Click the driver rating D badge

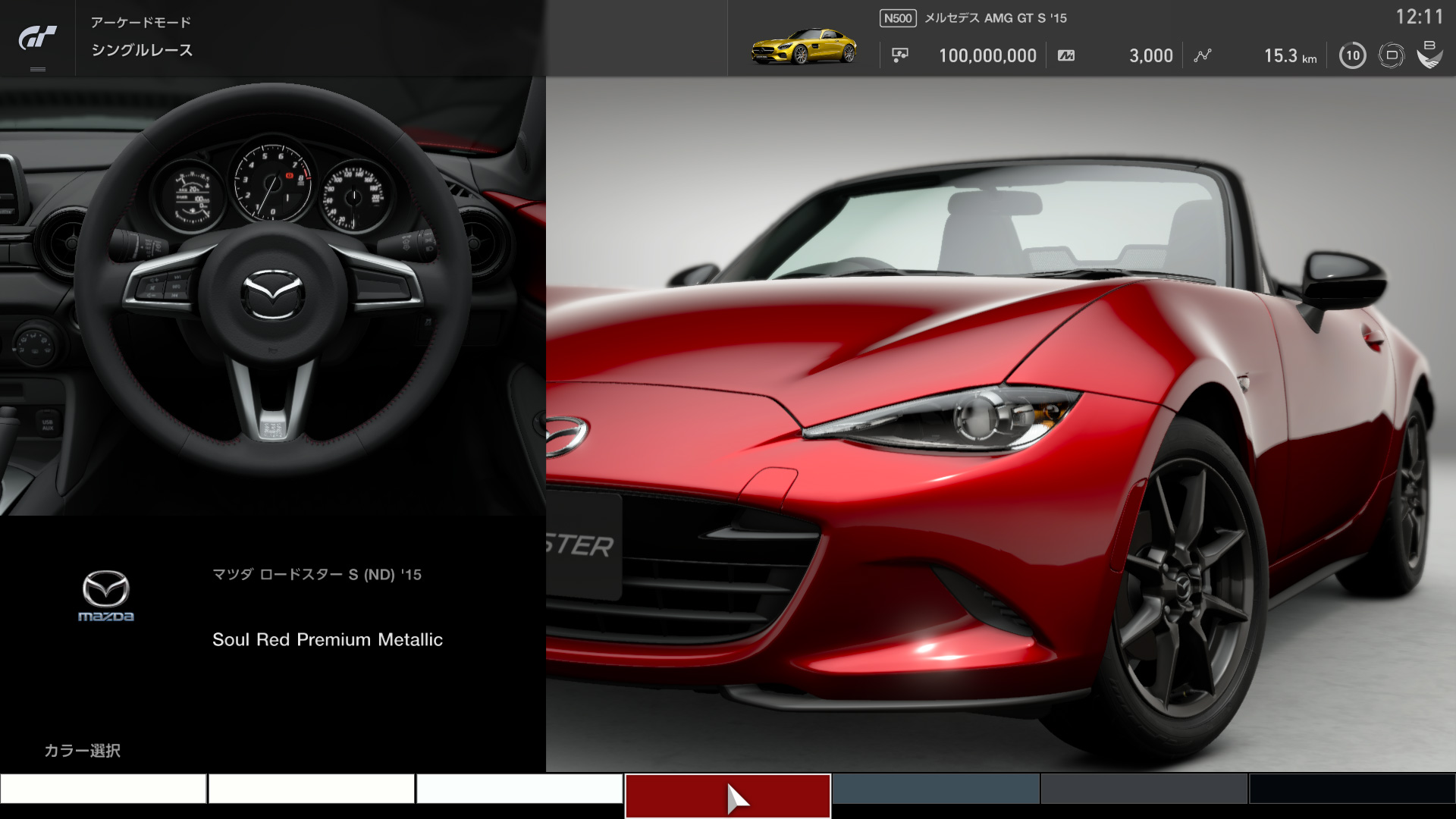click(1392, 55)
